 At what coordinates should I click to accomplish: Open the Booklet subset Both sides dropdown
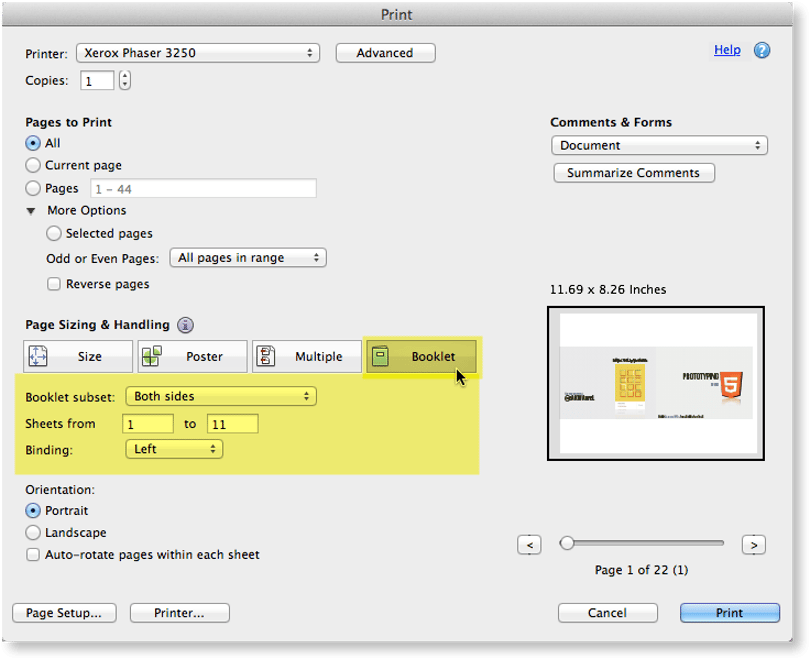click(x=221, y=396)
